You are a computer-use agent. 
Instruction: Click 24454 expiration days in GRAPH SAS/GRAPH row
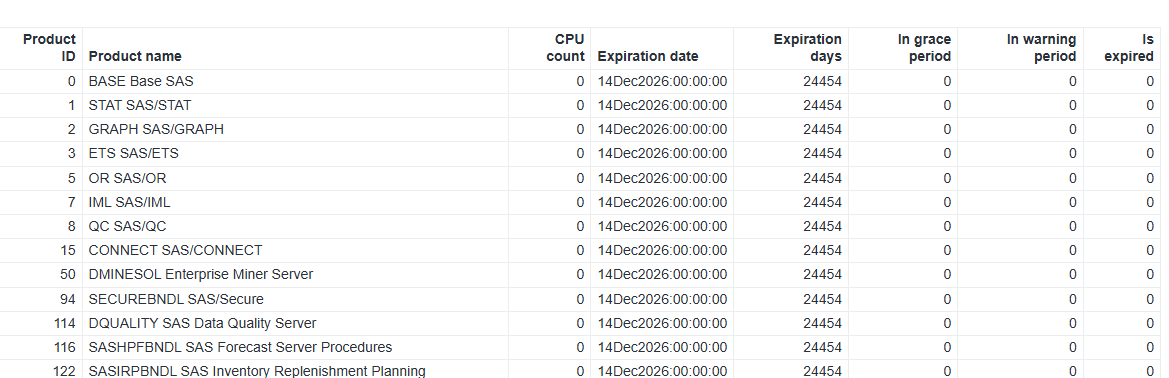point(791,130)
